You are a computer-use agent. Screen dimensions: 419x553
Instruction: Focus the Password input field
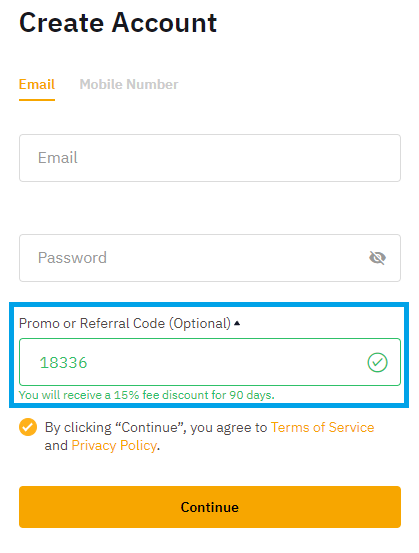pyautogui.click(x=210, y=258)
